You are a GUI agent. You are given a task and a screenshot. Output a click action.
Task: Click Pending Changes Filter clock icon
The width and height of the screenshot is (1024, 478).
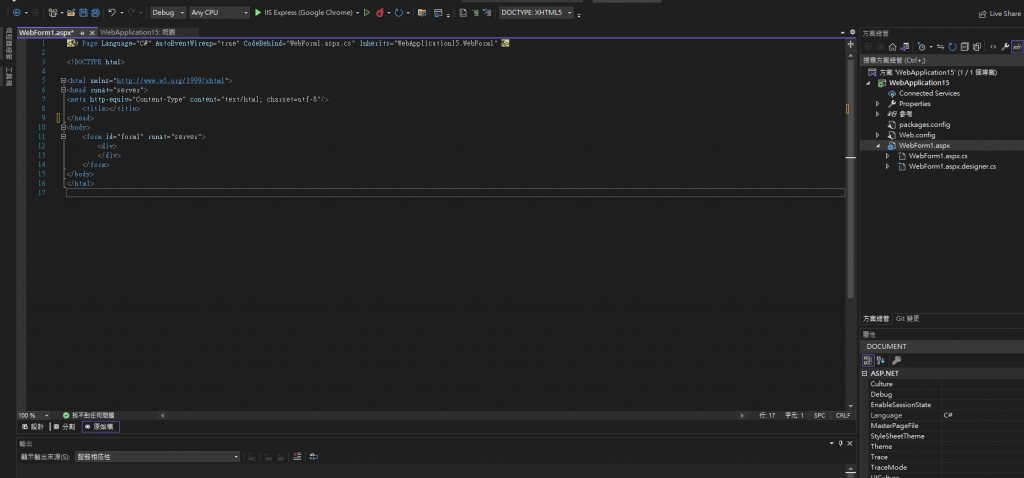click(922, 46)
